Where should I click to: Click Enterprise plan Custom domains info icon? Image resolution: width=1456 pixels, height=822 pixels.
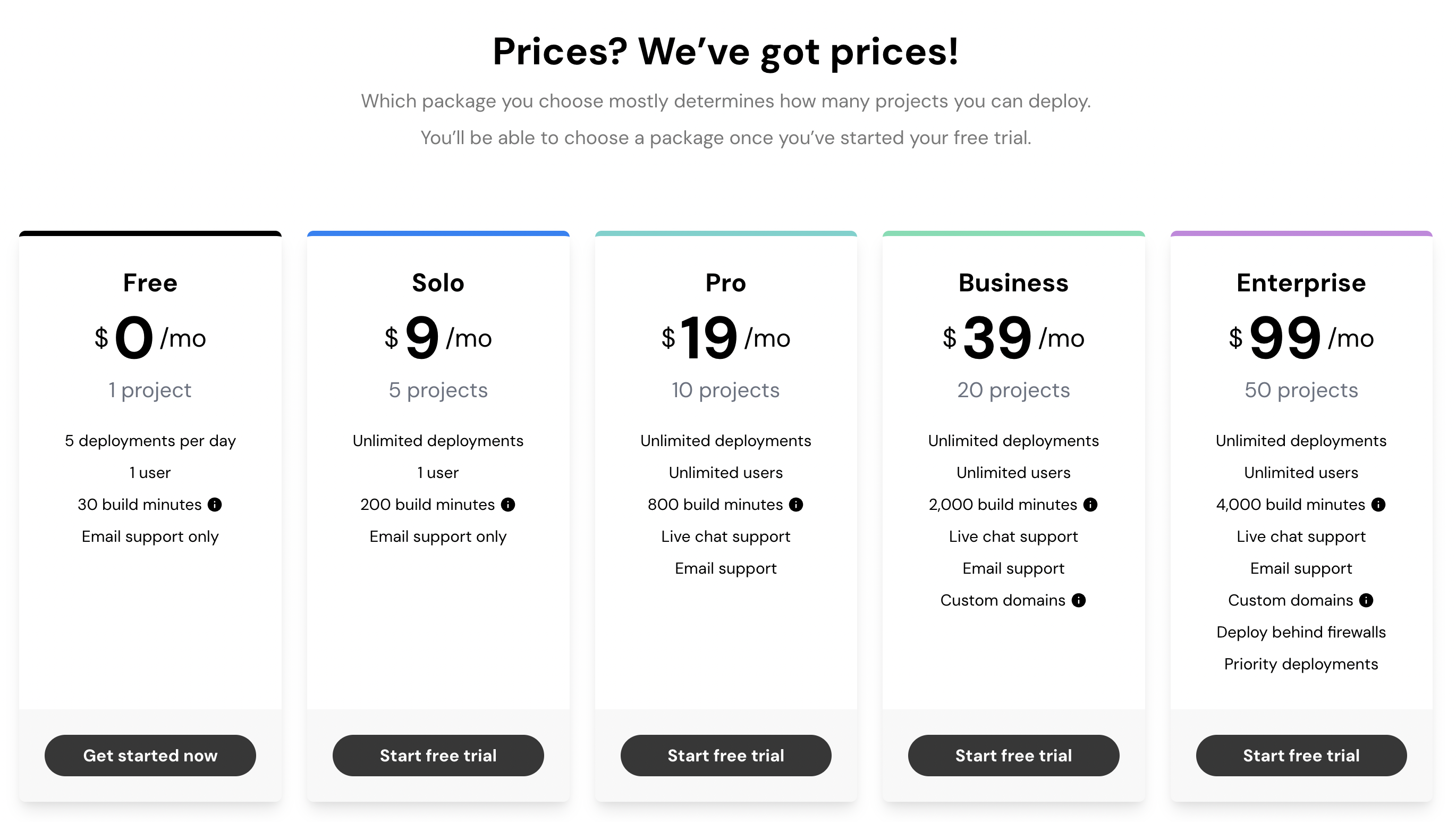tap(1366, 600)
